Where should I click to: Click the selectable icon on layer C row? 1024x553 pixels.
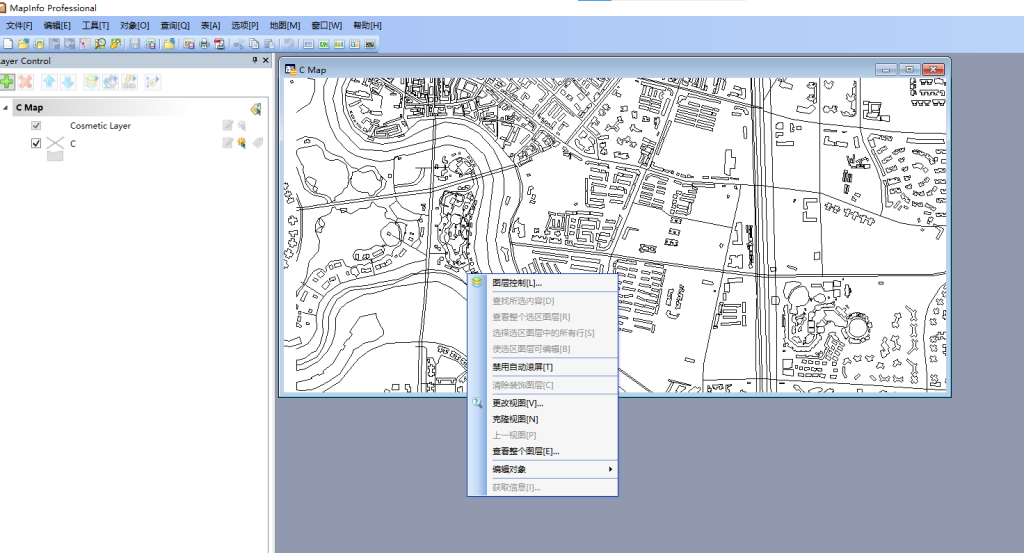pyautogui.click(x=241, y=144)
